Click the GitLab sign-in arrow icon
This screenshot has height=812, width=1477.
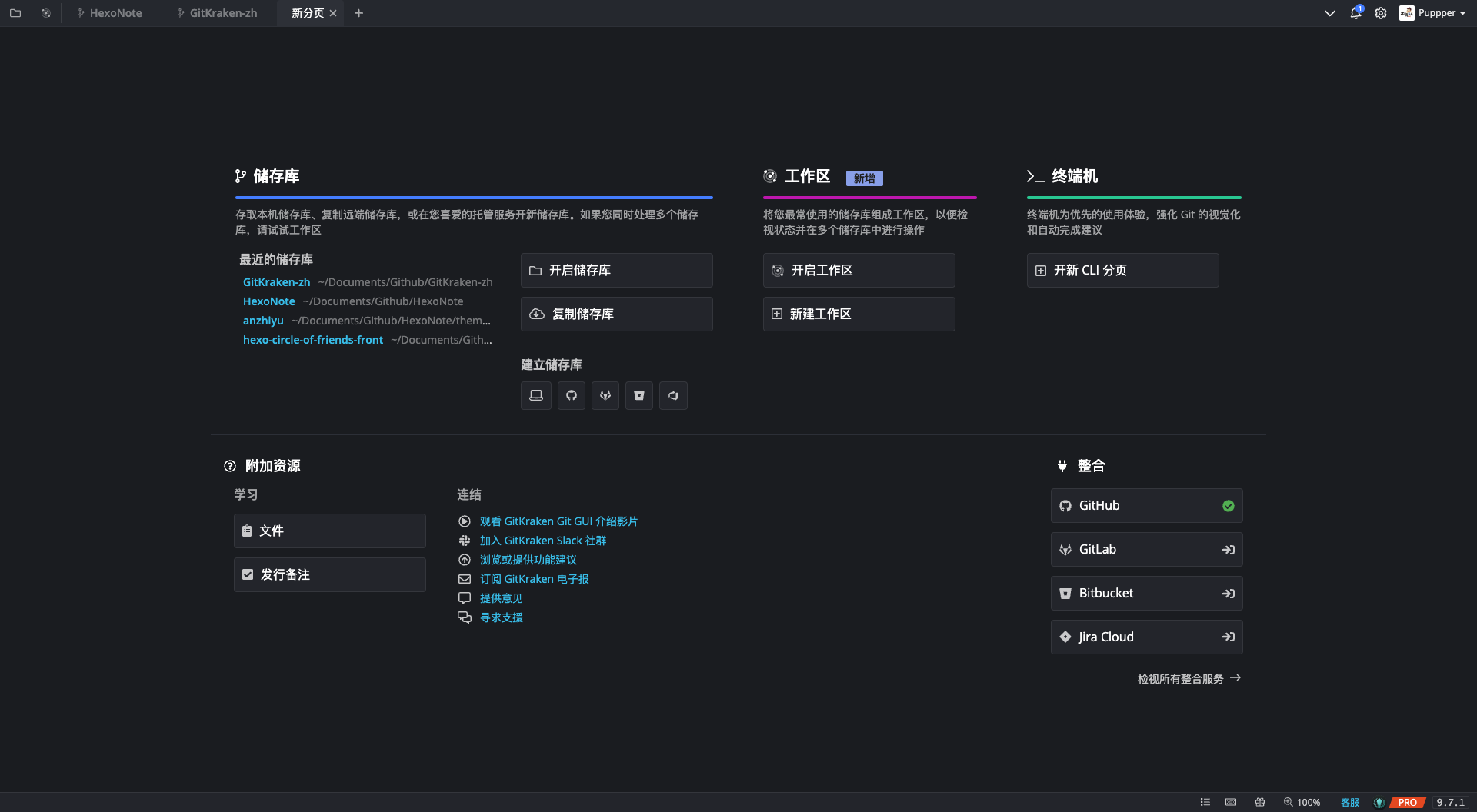tap(1229, 550)
